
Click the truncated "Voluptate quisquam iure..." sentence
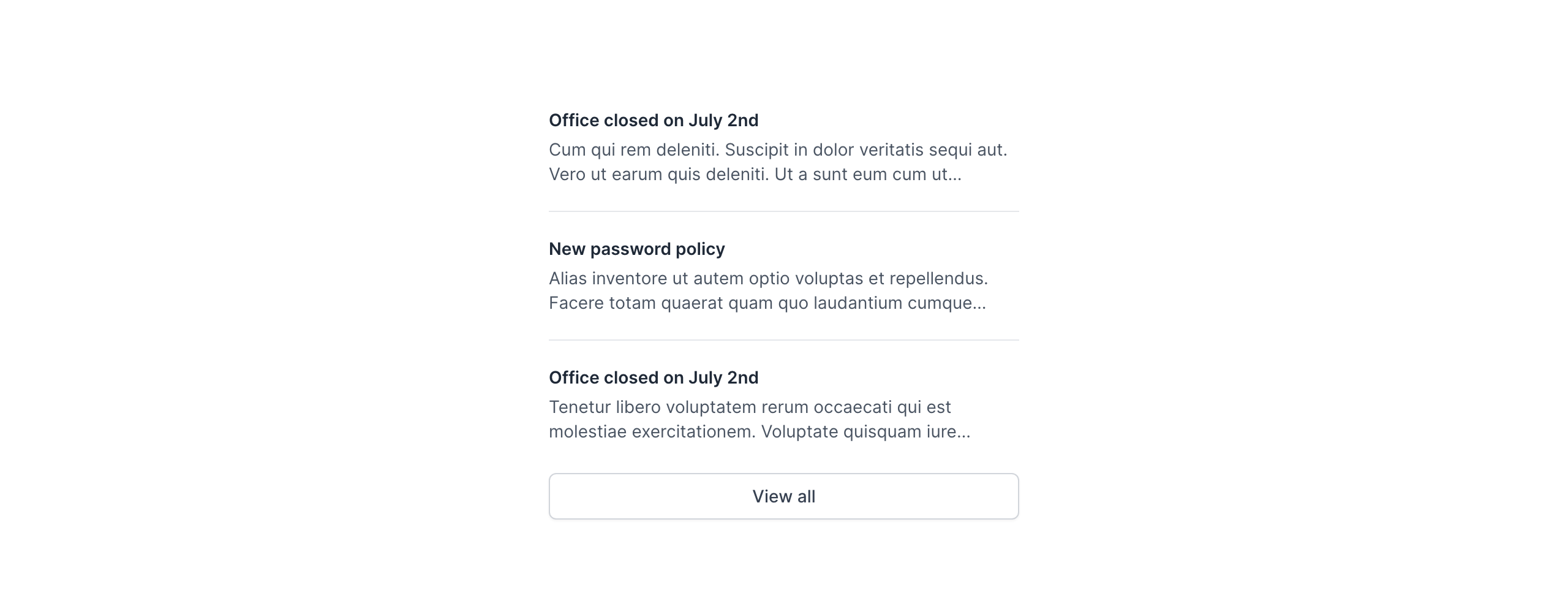coord(865,432)
